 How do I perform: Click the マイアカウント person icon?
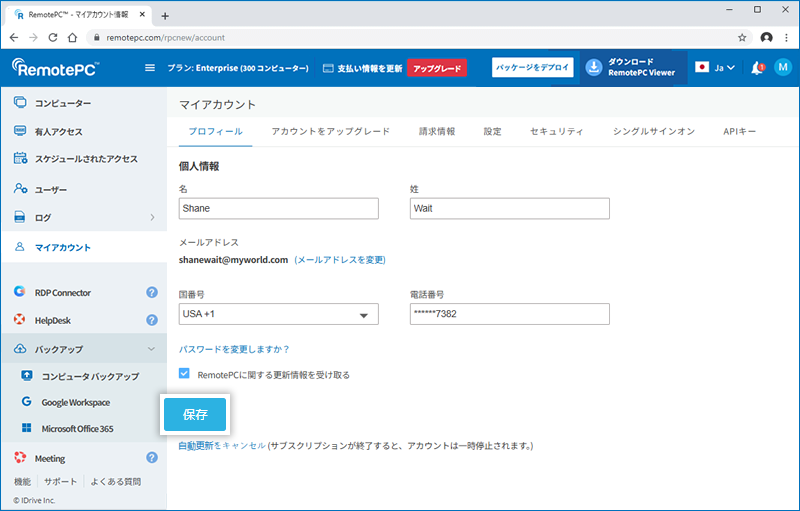[x=19, y=247]
